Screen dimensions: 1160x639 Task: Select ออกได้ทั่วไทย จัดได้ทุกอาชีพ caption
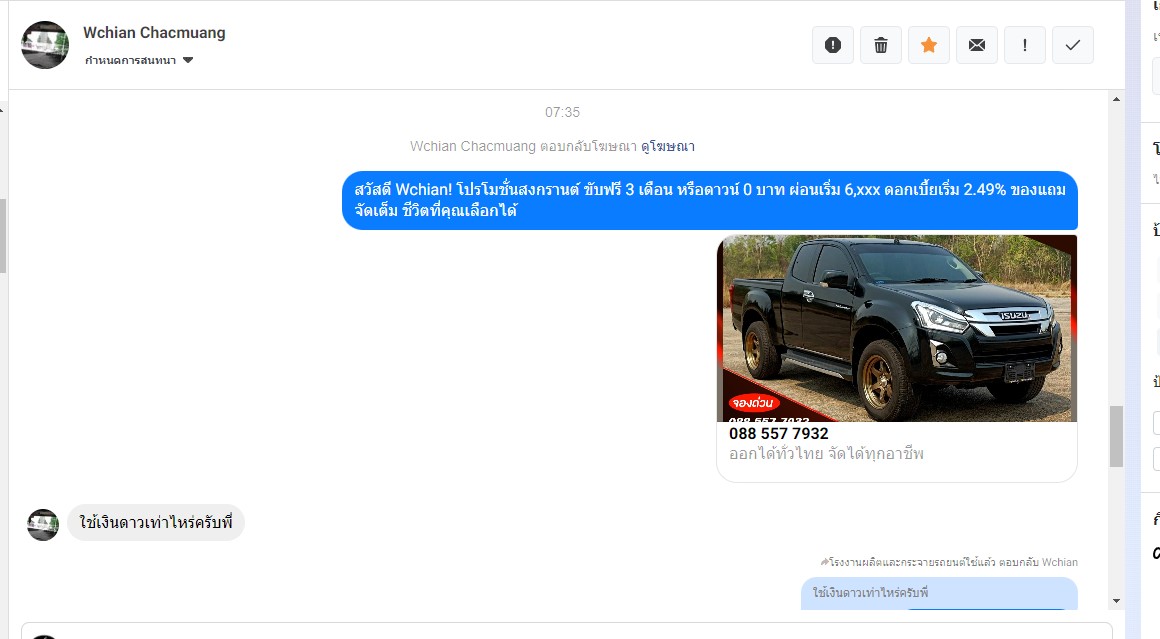tap(826, 453)
